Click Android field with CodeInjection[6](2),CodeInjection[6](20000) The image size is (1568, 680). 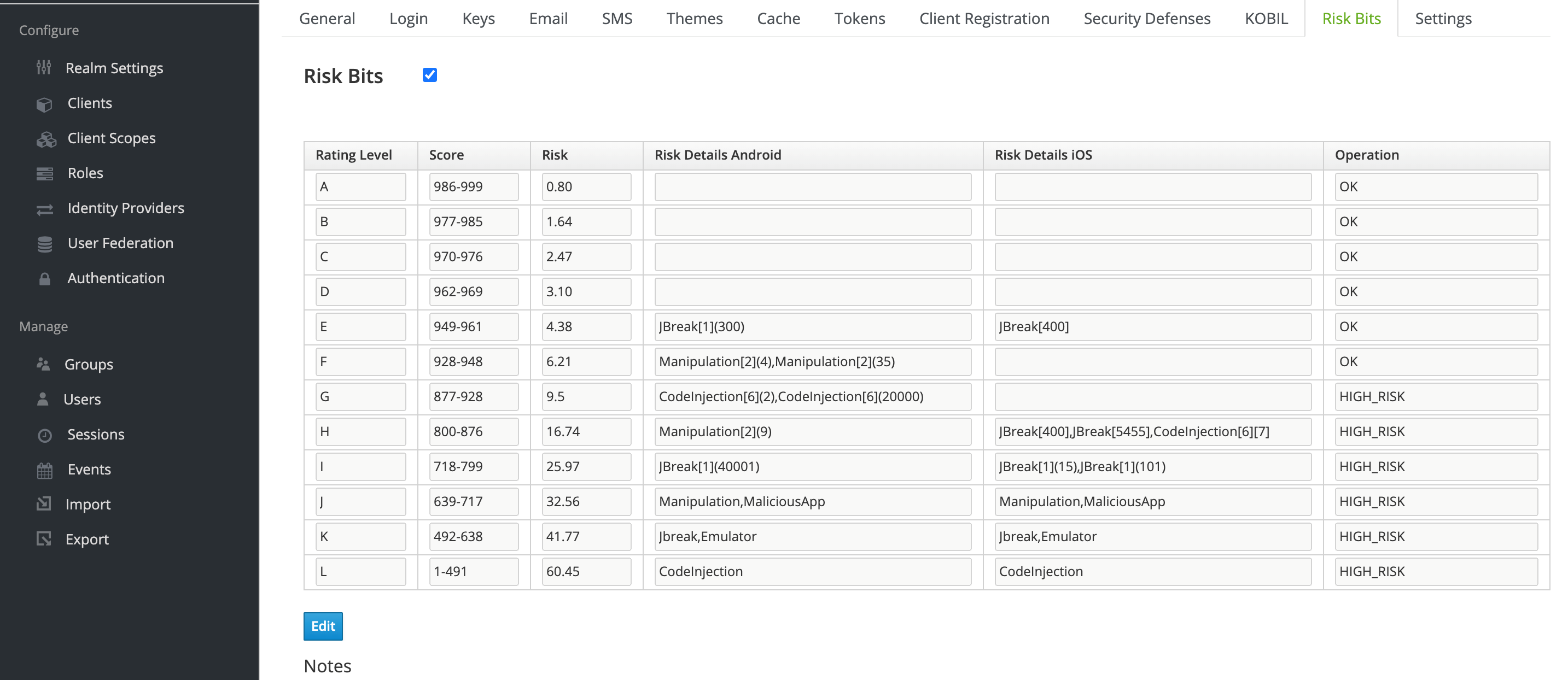click(813, 396)
